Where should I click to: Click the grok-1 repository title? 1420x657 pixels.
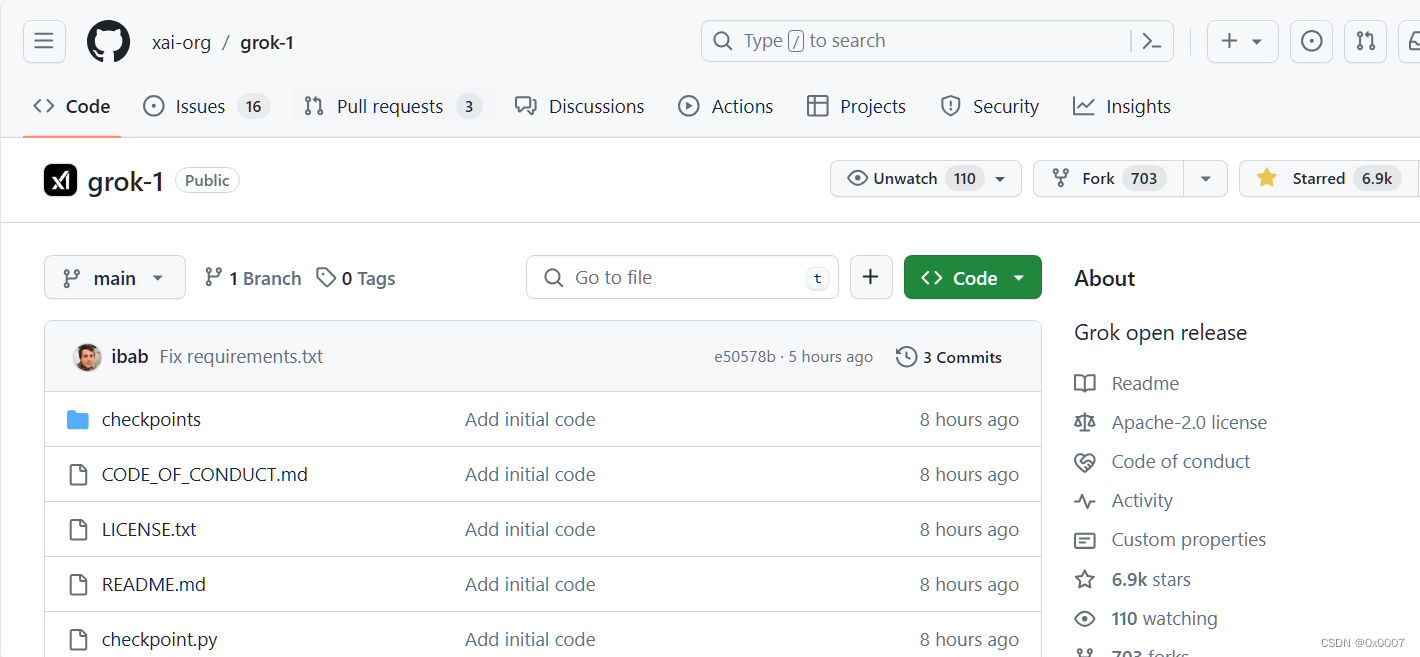tap(125, 181)
